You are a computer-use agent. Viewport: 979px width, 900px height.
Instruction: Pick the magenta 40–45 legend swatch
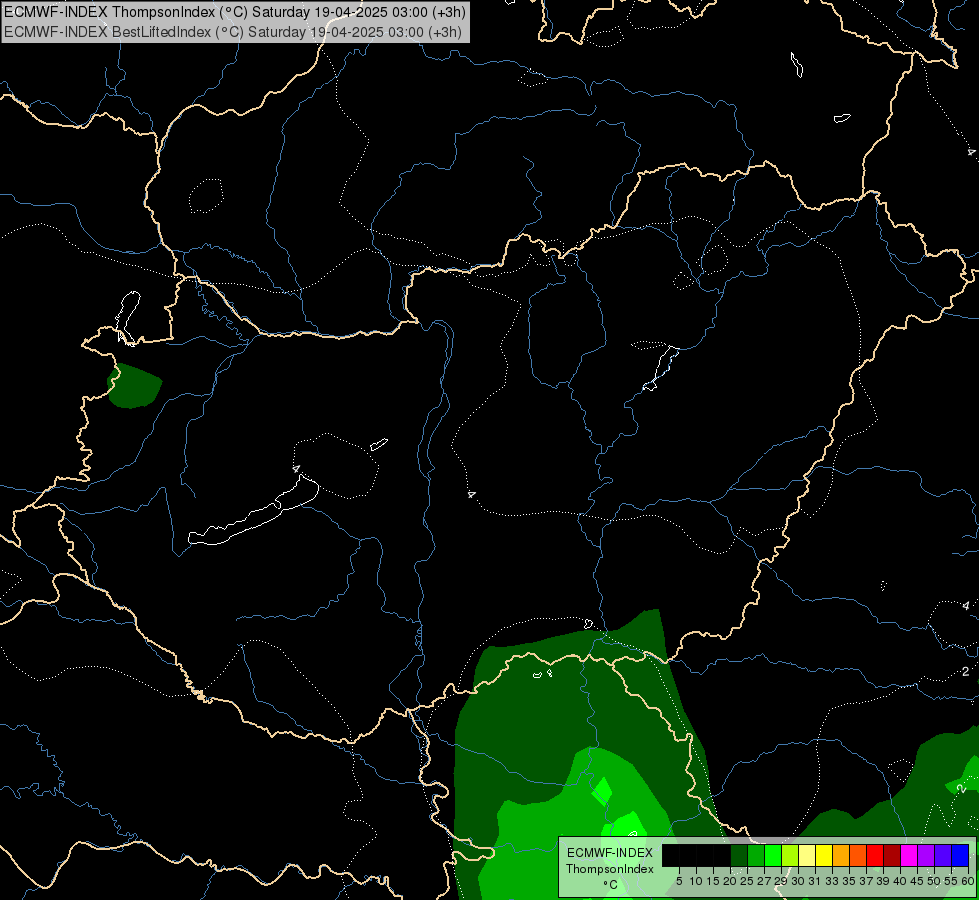pos(908,856)
